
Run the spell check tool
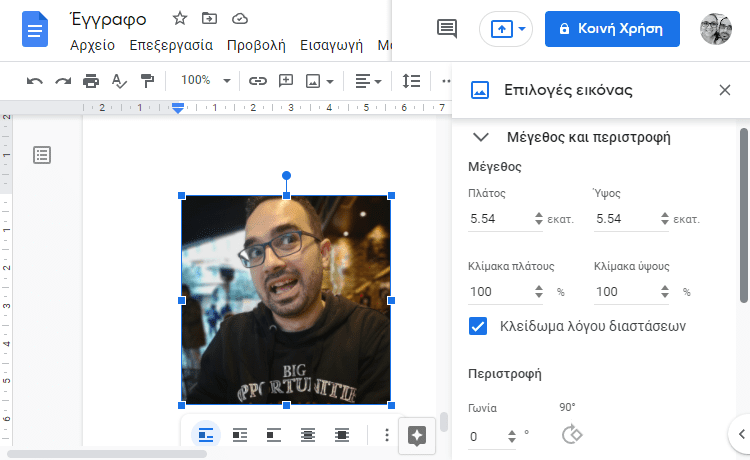(119, 81)
